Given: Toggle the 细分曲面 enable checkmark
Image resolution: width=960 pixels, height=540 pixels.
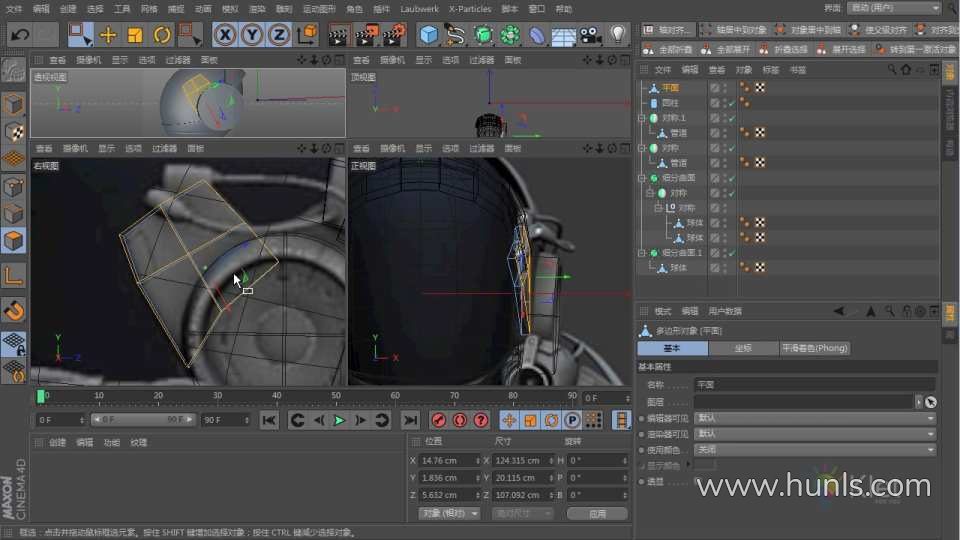Looking at the screenshot, I should [732, 178].
